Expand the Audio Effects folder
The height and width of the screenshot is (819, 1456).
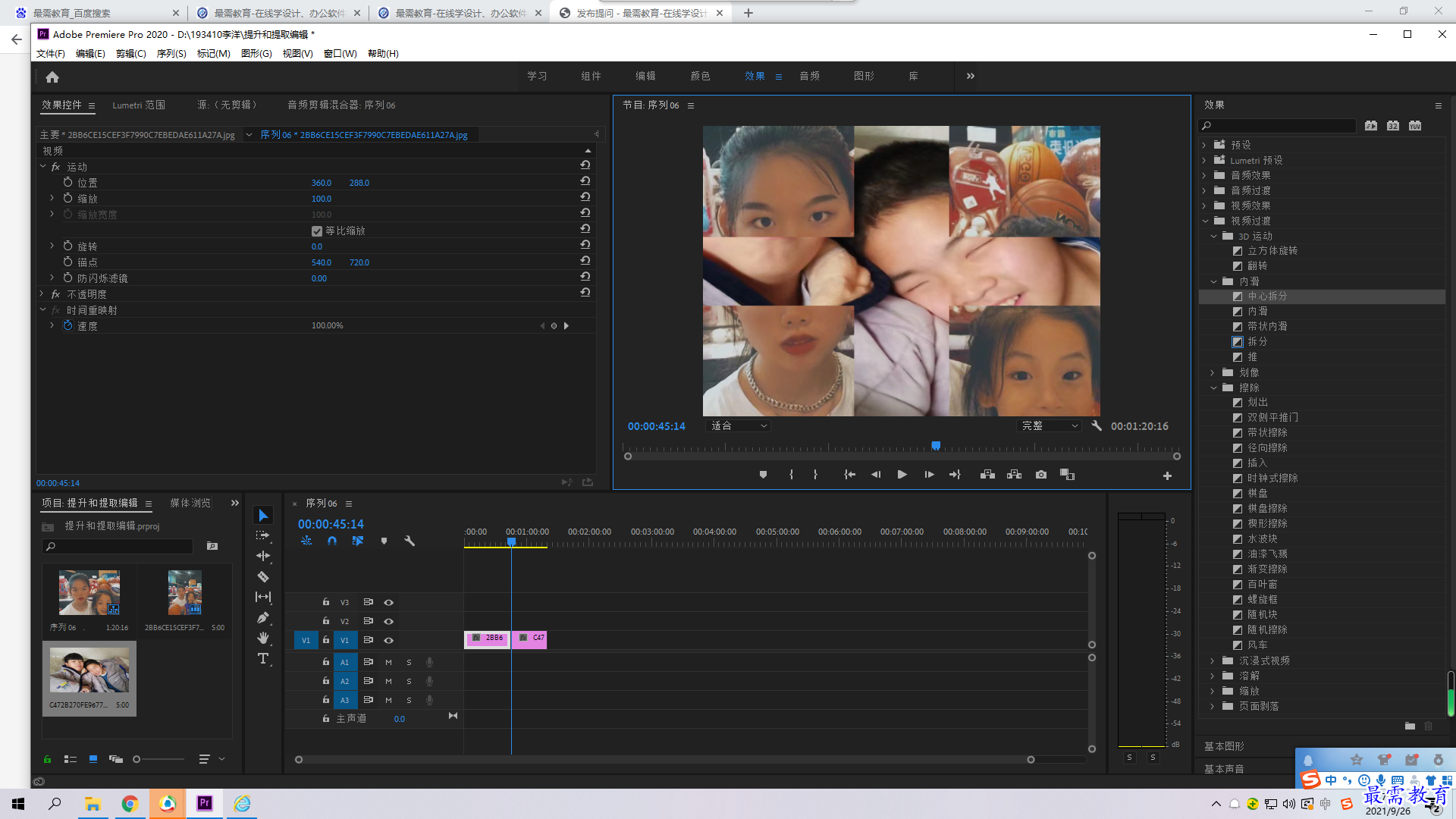pos(1204,175)
